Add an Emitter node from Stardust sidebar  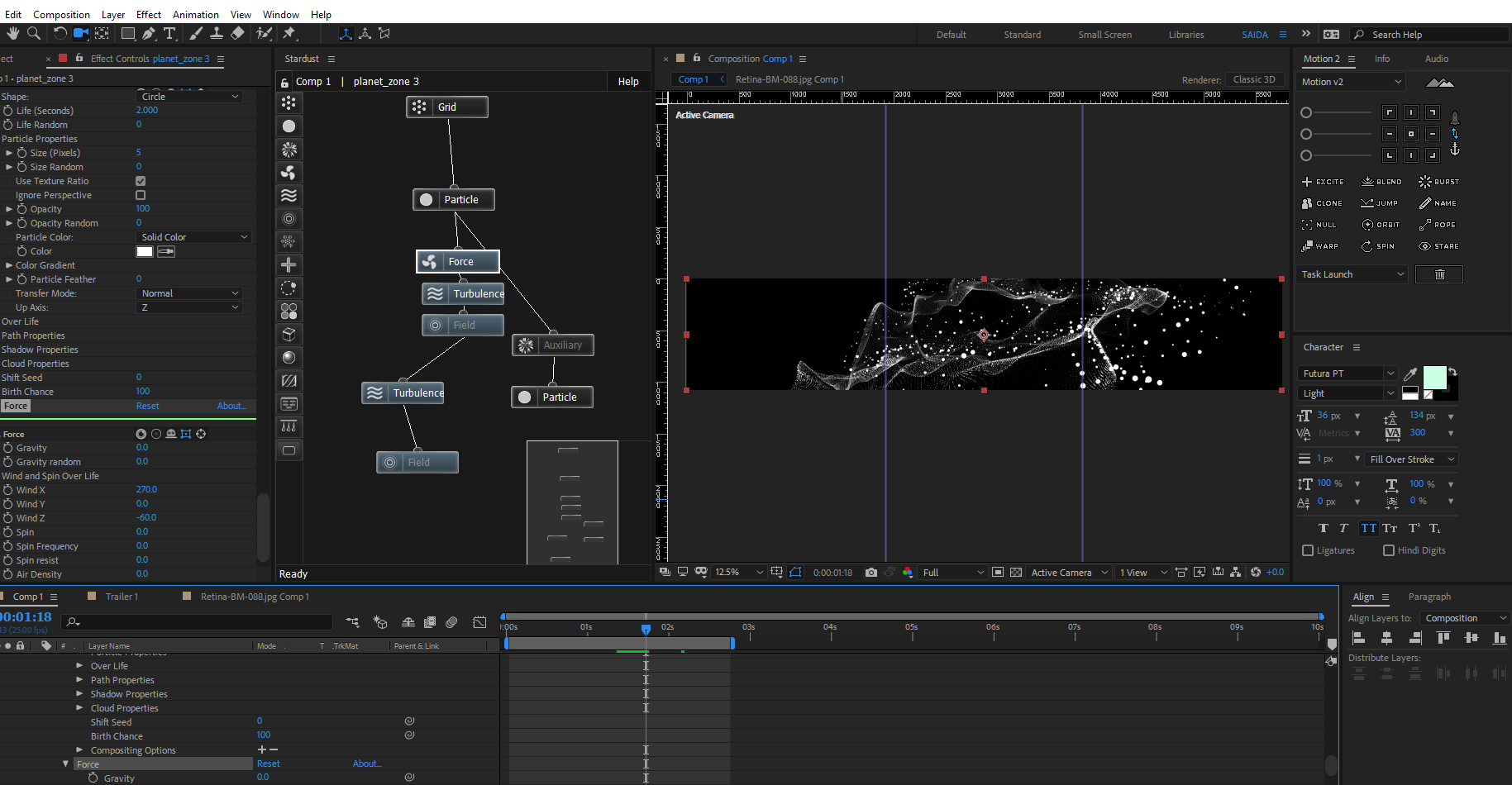(289, 103)
